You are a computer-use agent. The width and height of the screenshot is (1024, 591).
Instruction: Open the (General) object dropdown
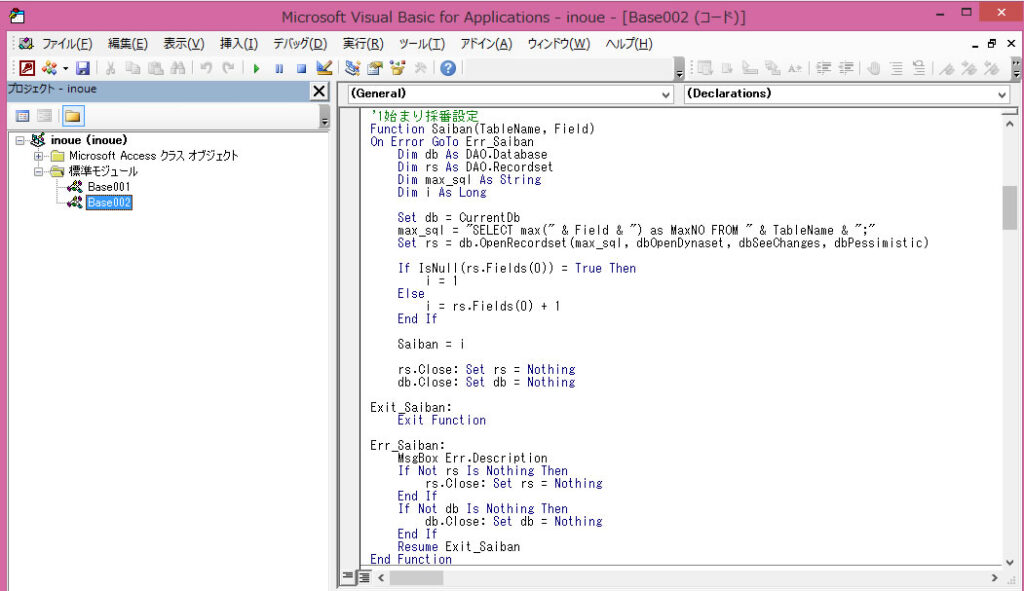coord(665,94)
